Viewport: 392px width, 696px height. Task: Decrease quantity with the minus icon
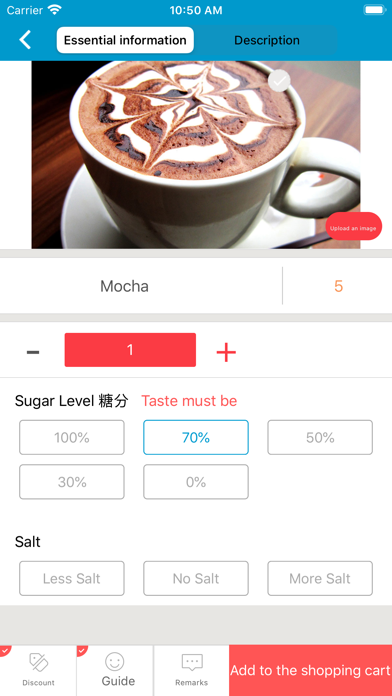[x=33, y=352]
